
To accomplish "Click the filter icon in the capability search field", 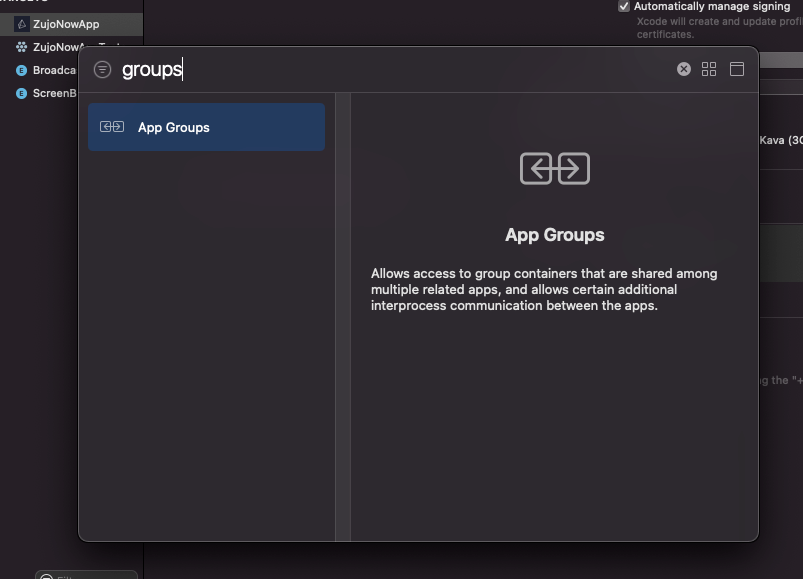I will click(x=102, y=69).
